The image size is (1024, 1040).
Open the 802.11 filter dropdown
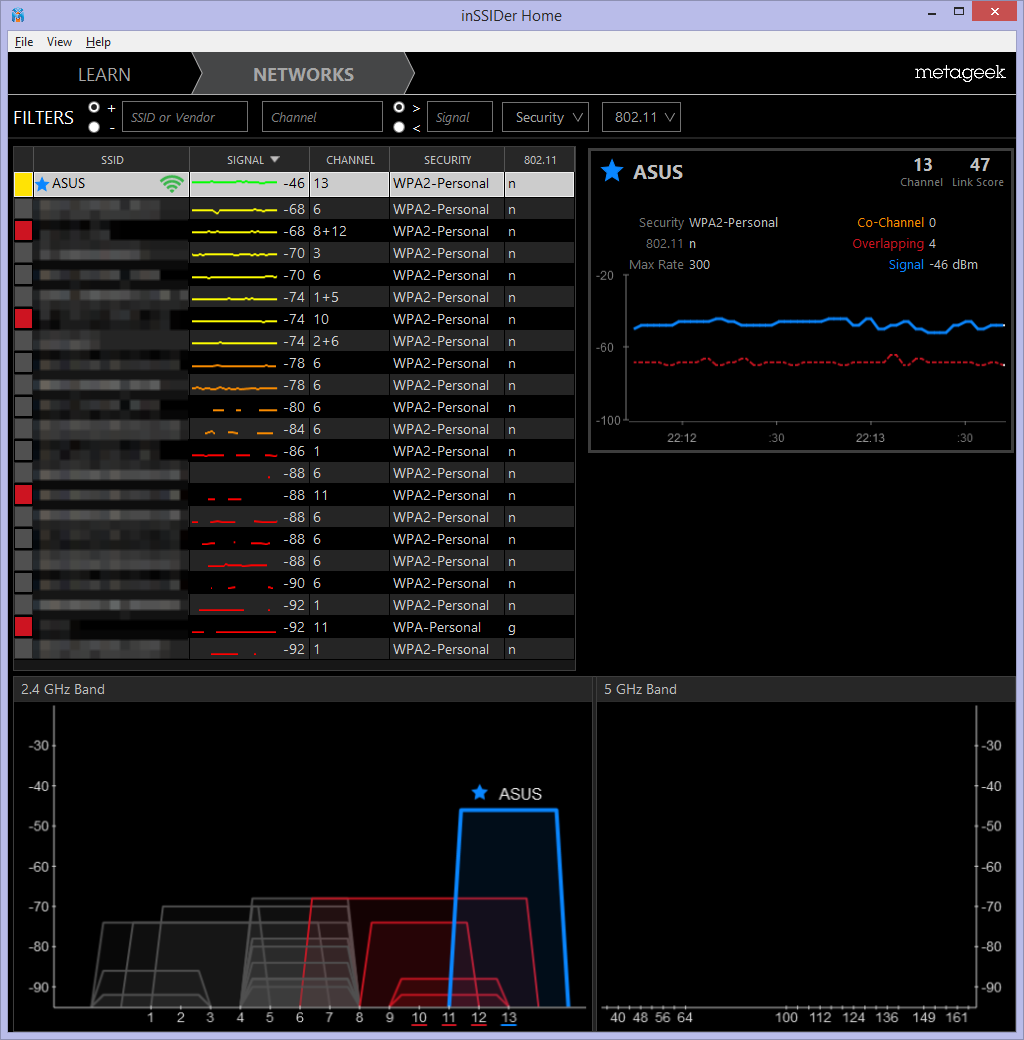pos(641,117)
